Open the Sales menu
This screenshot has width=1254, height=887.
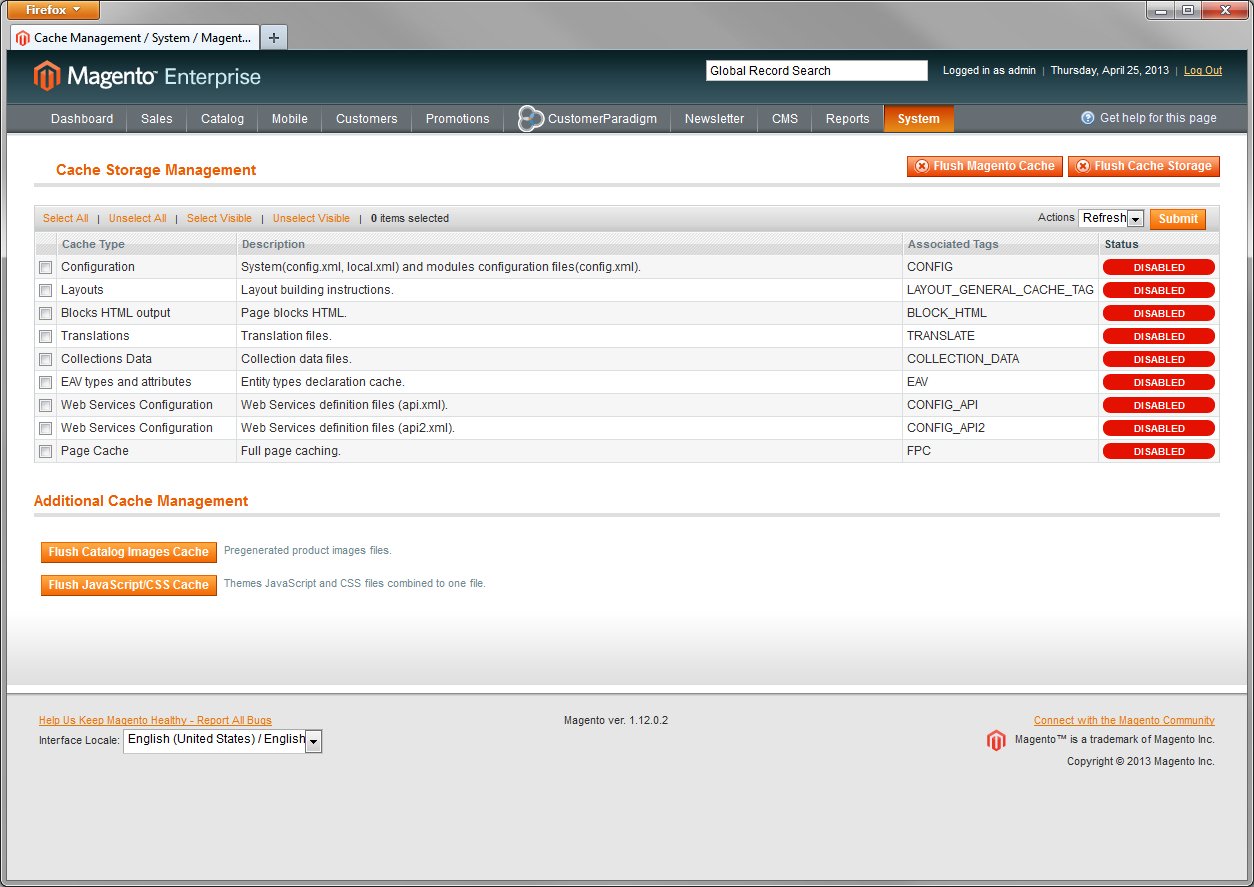[x=156, y=118]
